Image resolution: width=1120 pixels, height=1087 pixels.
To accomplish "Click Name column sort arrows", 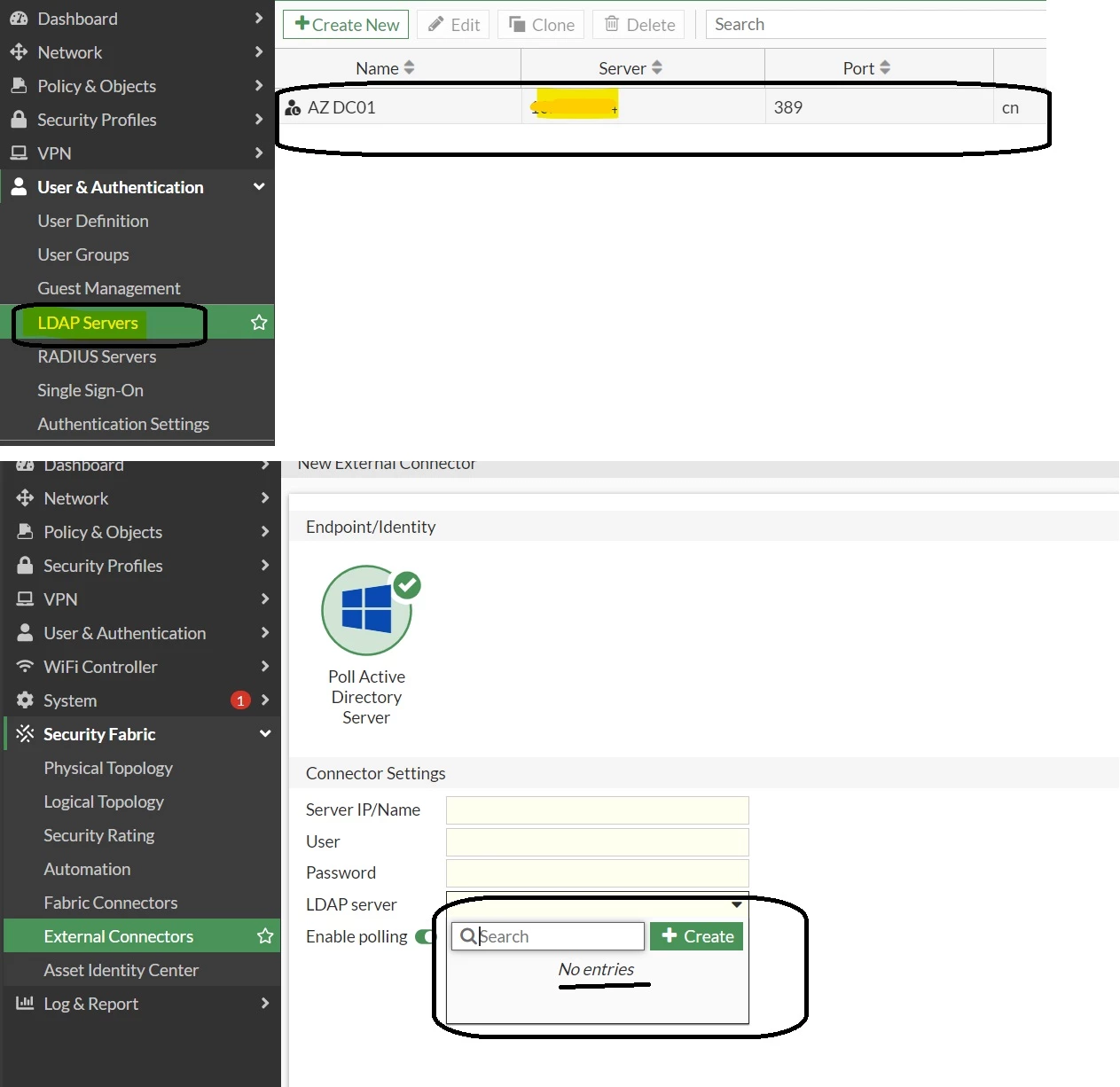I will click(x=409, y=67).
